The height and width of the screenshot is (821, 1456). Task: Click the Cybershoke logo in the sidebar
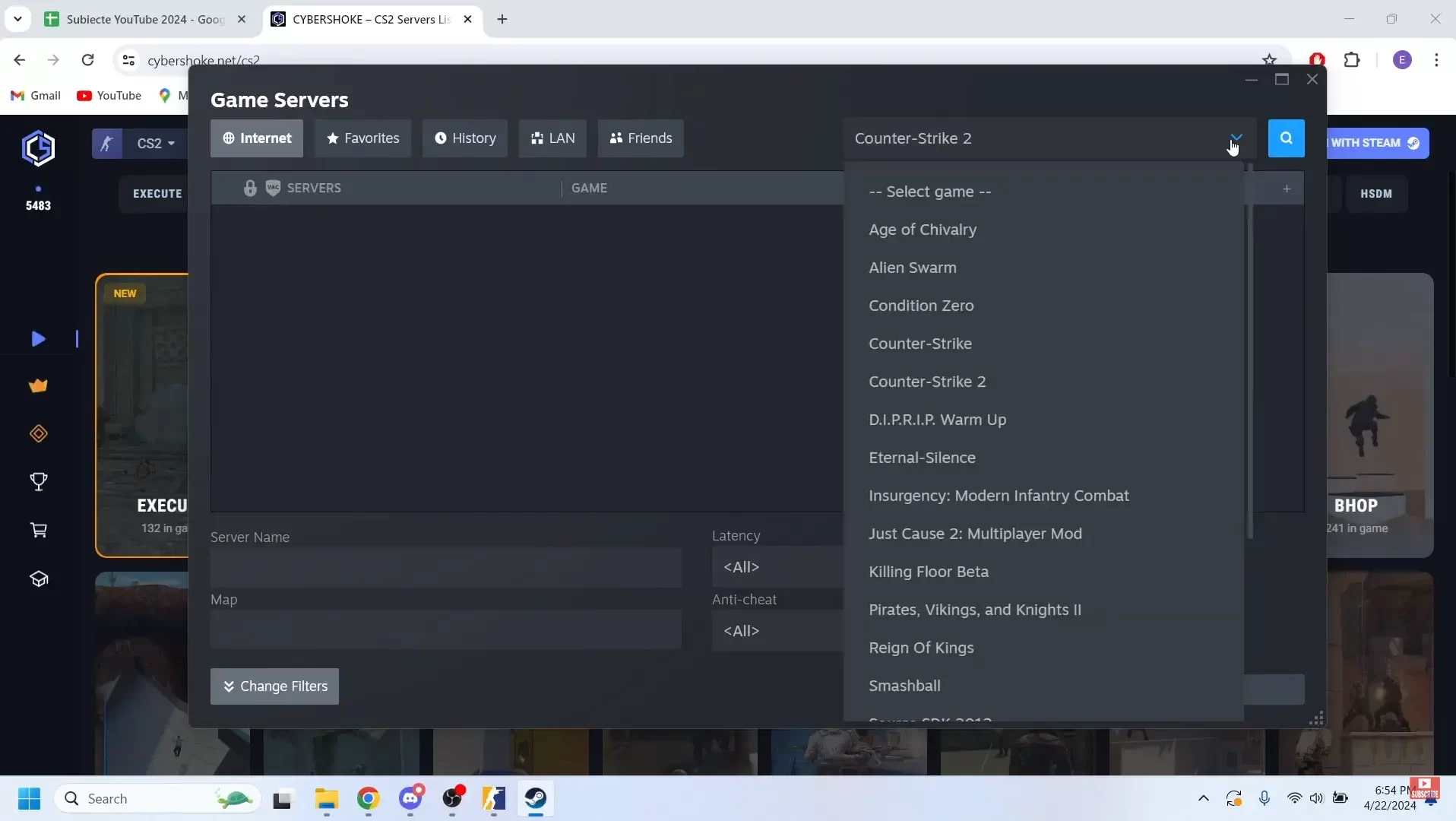click(x=38, y=147)
